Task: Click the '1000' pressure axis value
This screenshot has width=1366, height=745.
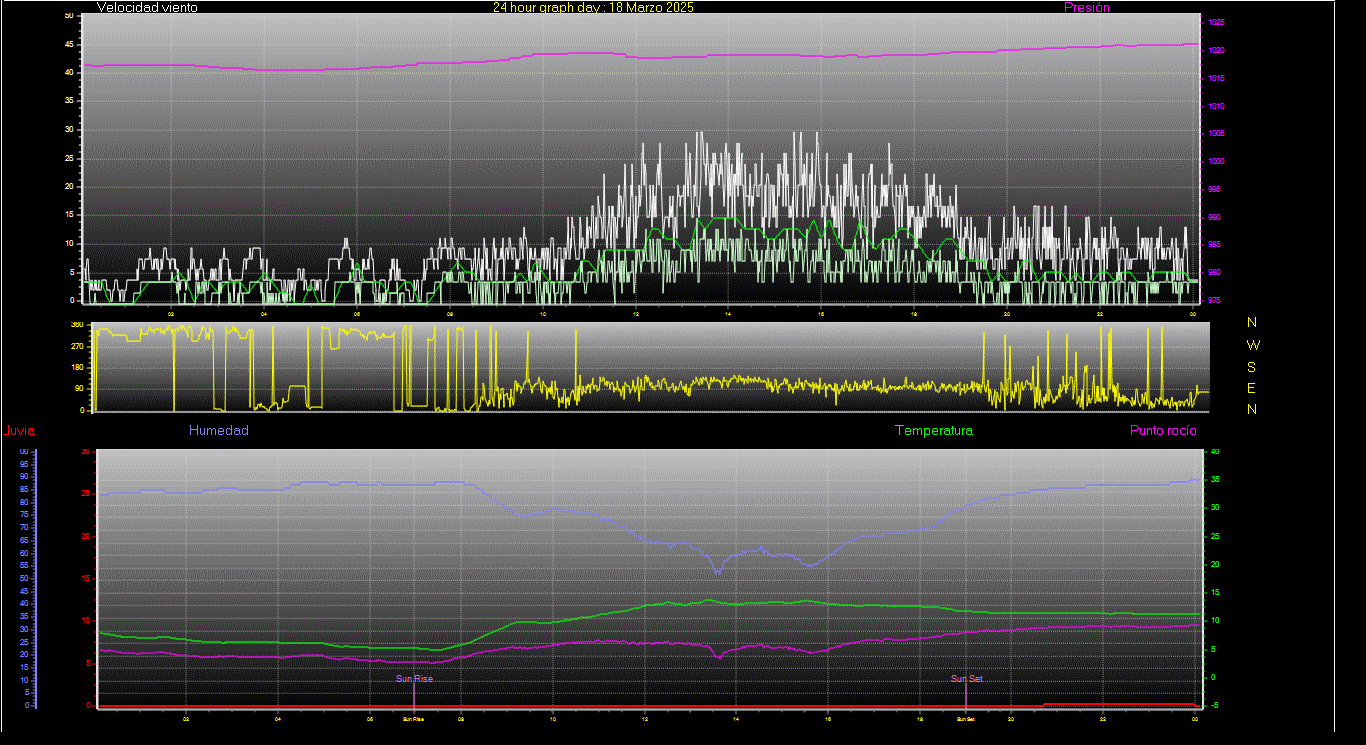Action: click(x=1216, y=161)
